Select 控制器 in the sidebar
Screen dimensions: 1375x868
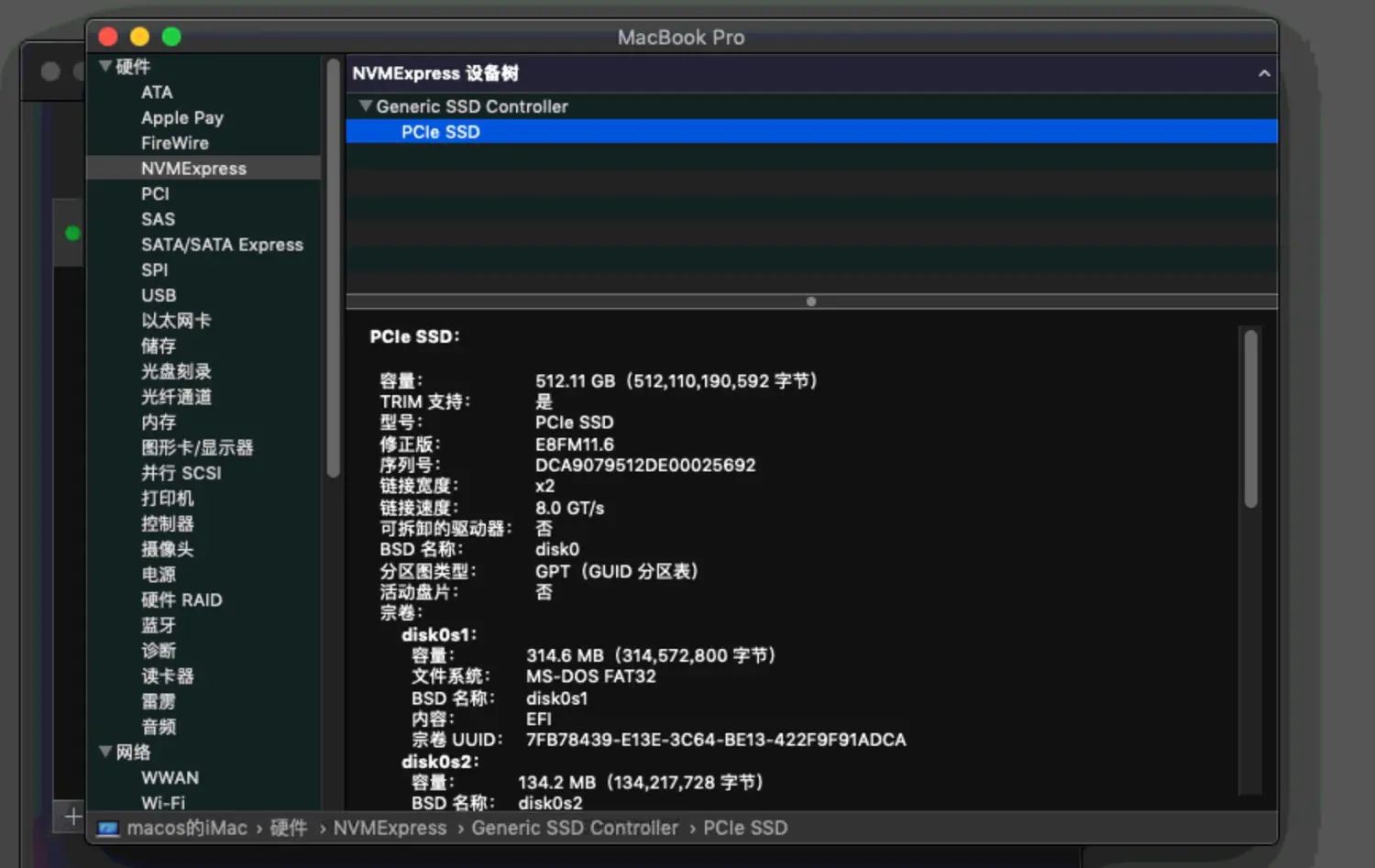pos(167,523)
